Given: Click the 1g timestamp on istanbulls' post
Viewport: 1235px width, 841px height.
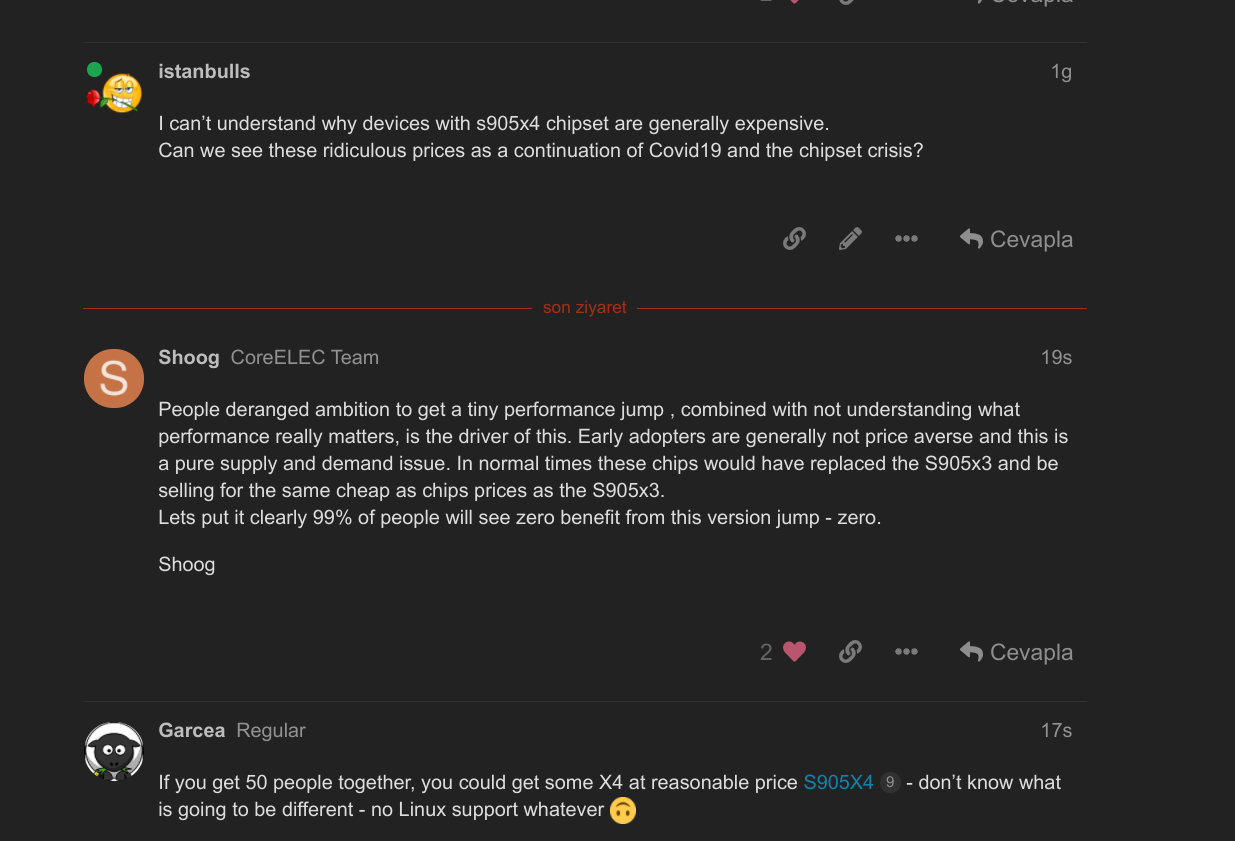Looking at the screenshot, I should [x=1060, y=72].
